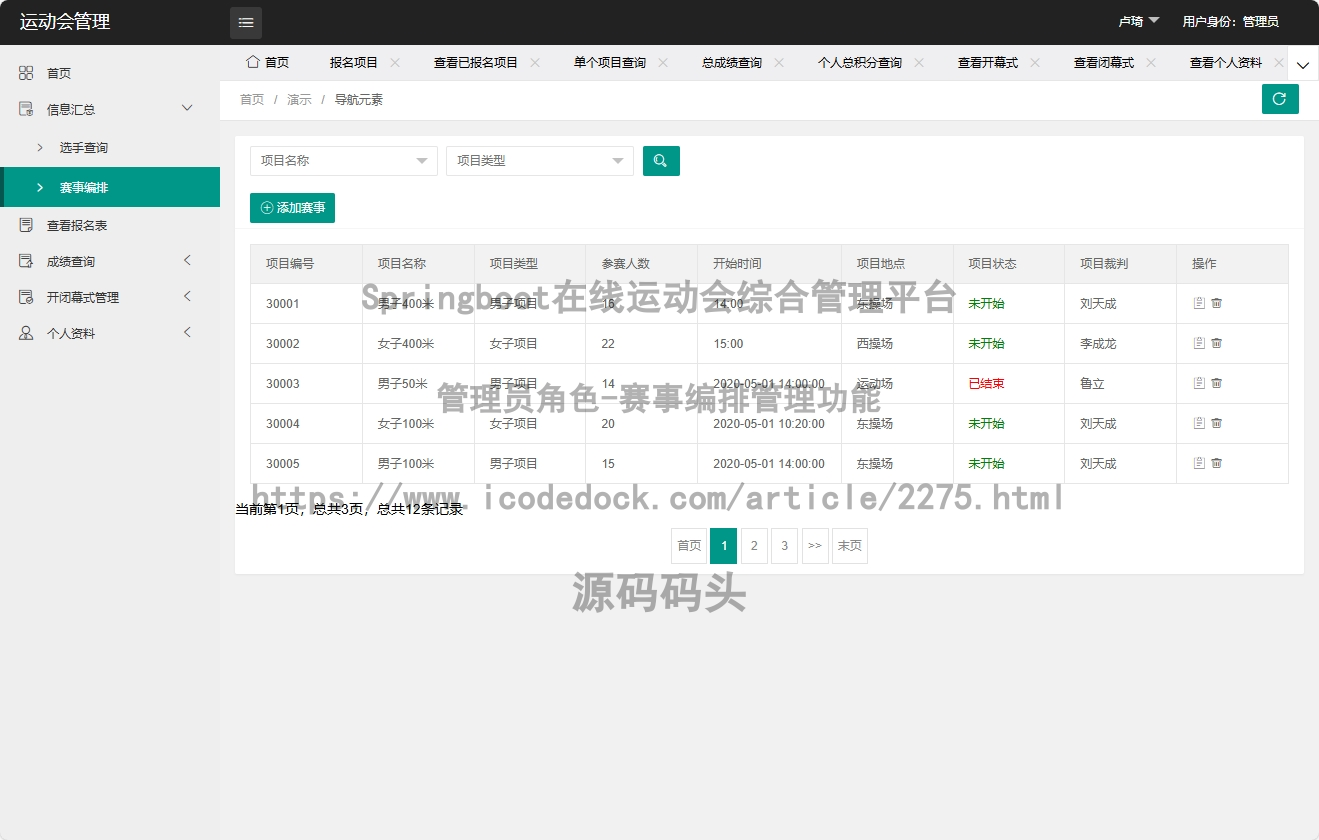
Task: Switch to the 查看个人资料 tab
Action: (x=1226, y=62)
